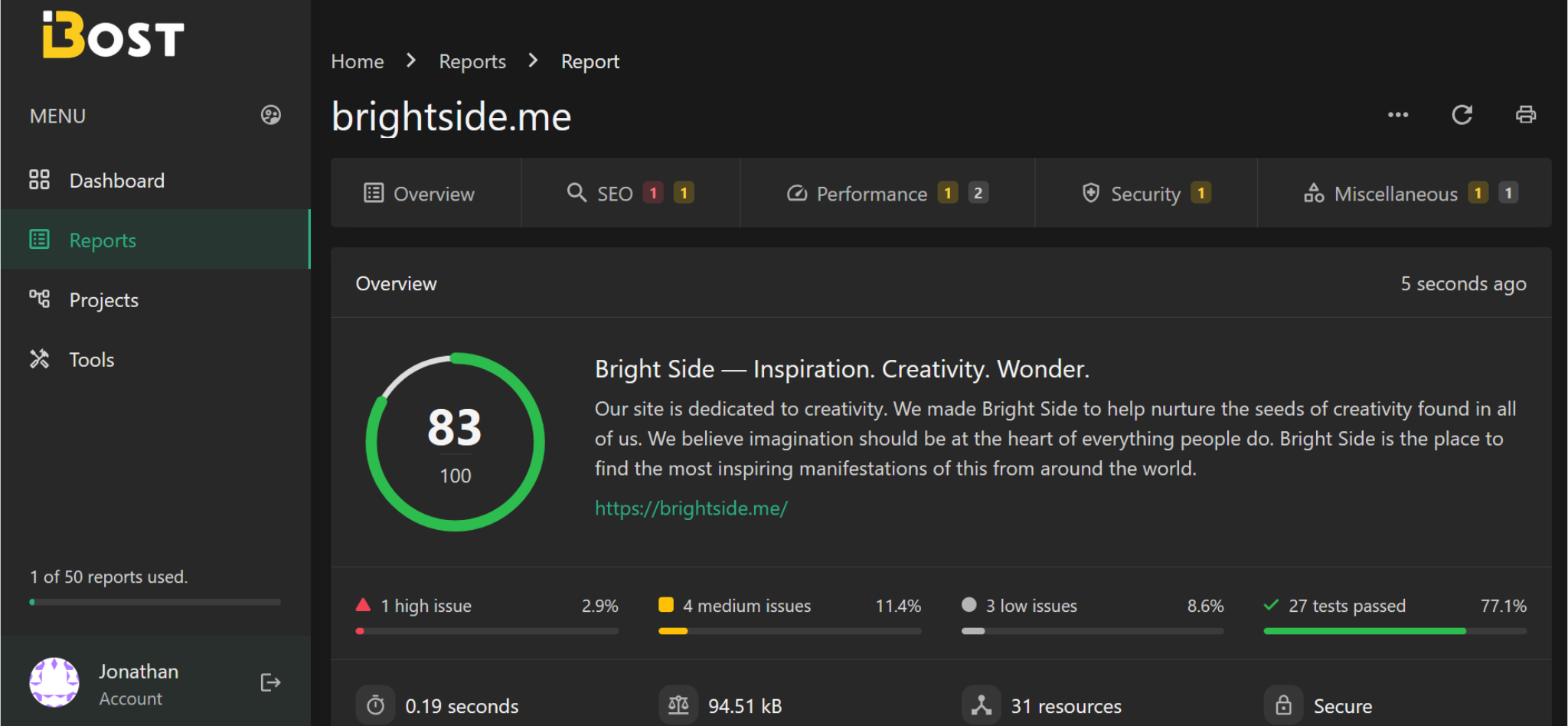The width and height of the screenshot is (1568, 726).
Task: Click the 'Bright Side — Inspiration' heading
Action: tap(842, 369)
